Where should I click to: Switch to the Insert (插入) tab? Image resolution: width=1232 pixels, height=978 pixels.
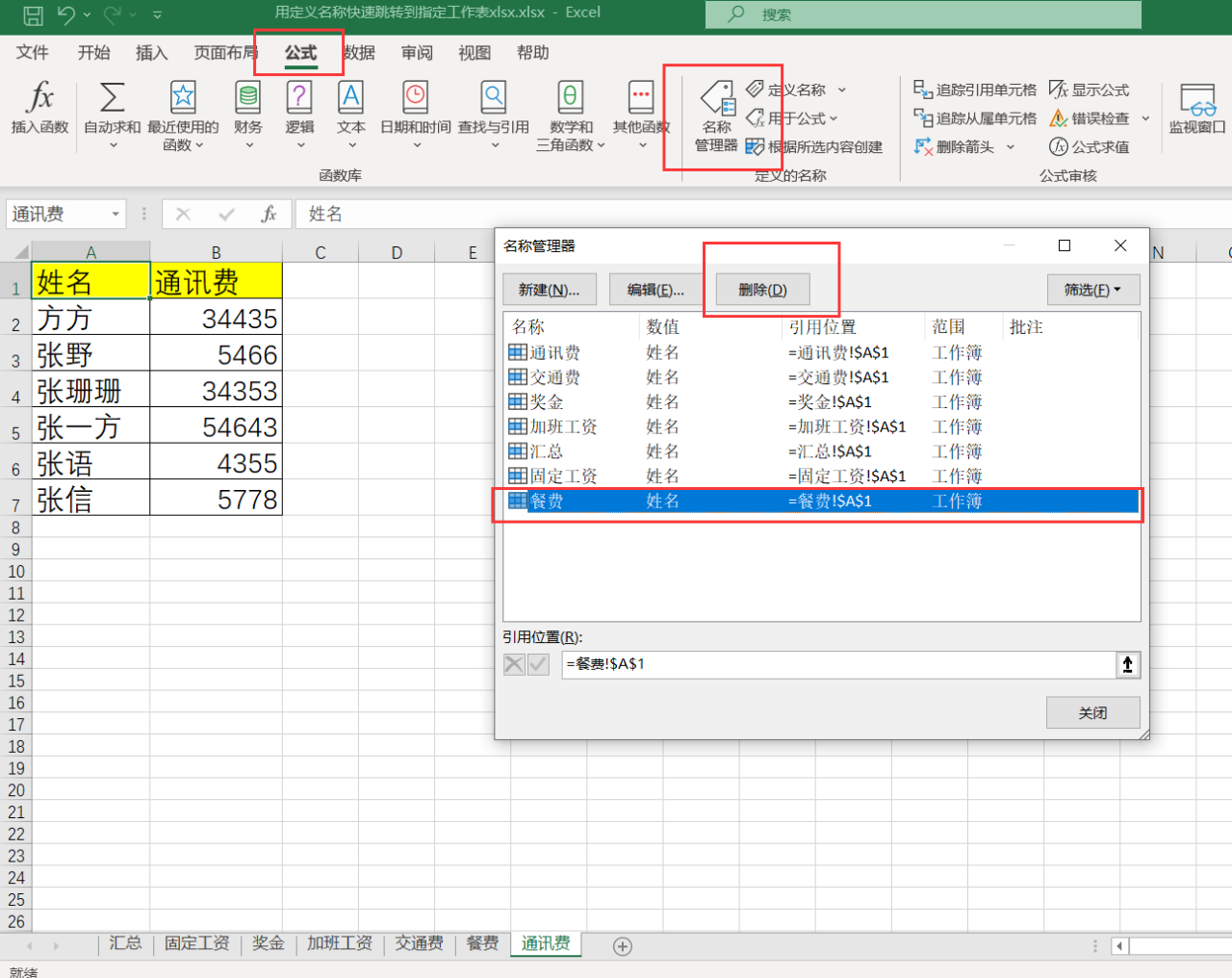click(x=151, y=53)
